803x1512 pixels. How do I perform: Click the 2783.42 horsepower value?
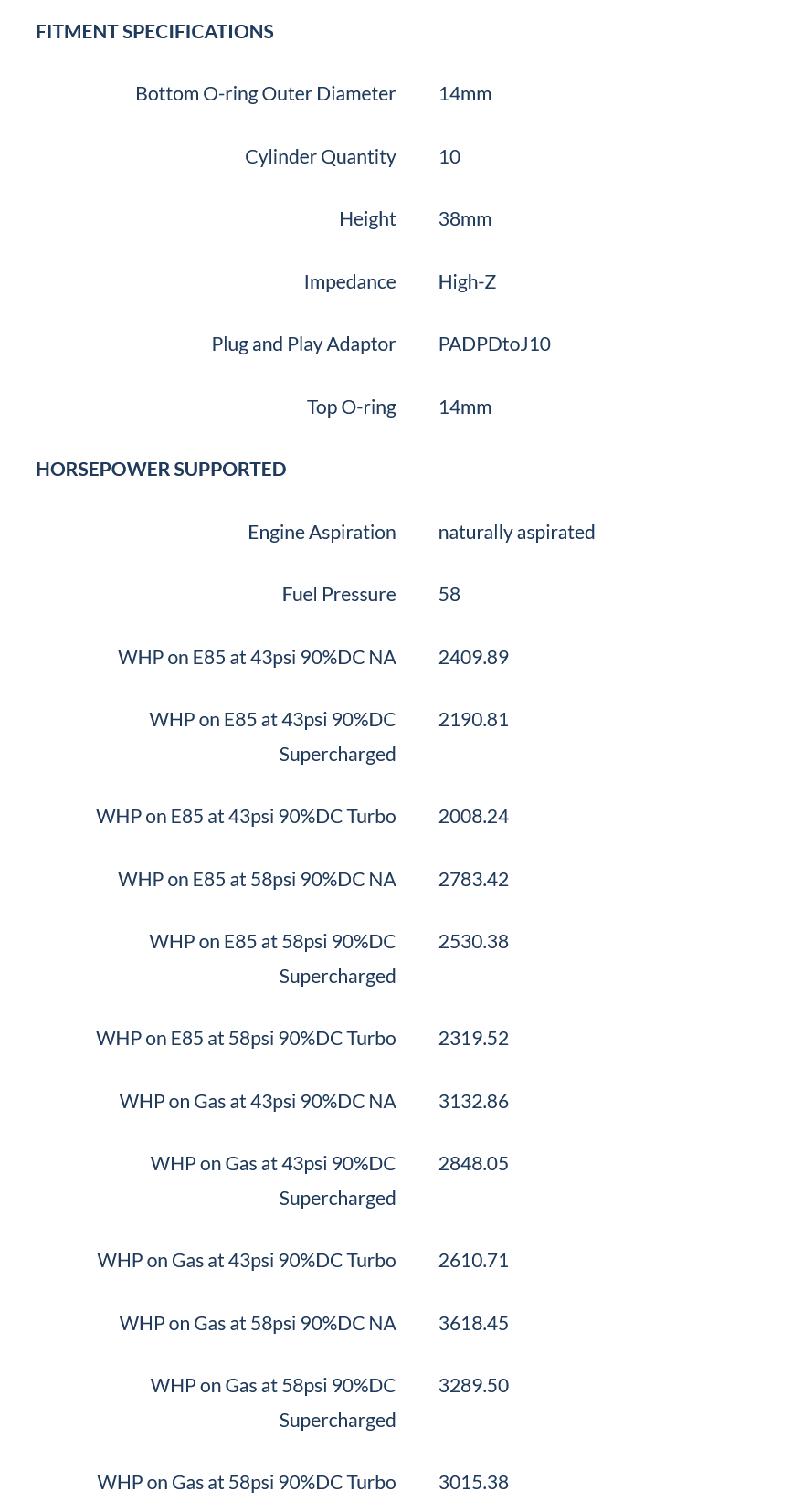[x=473, y=880]
